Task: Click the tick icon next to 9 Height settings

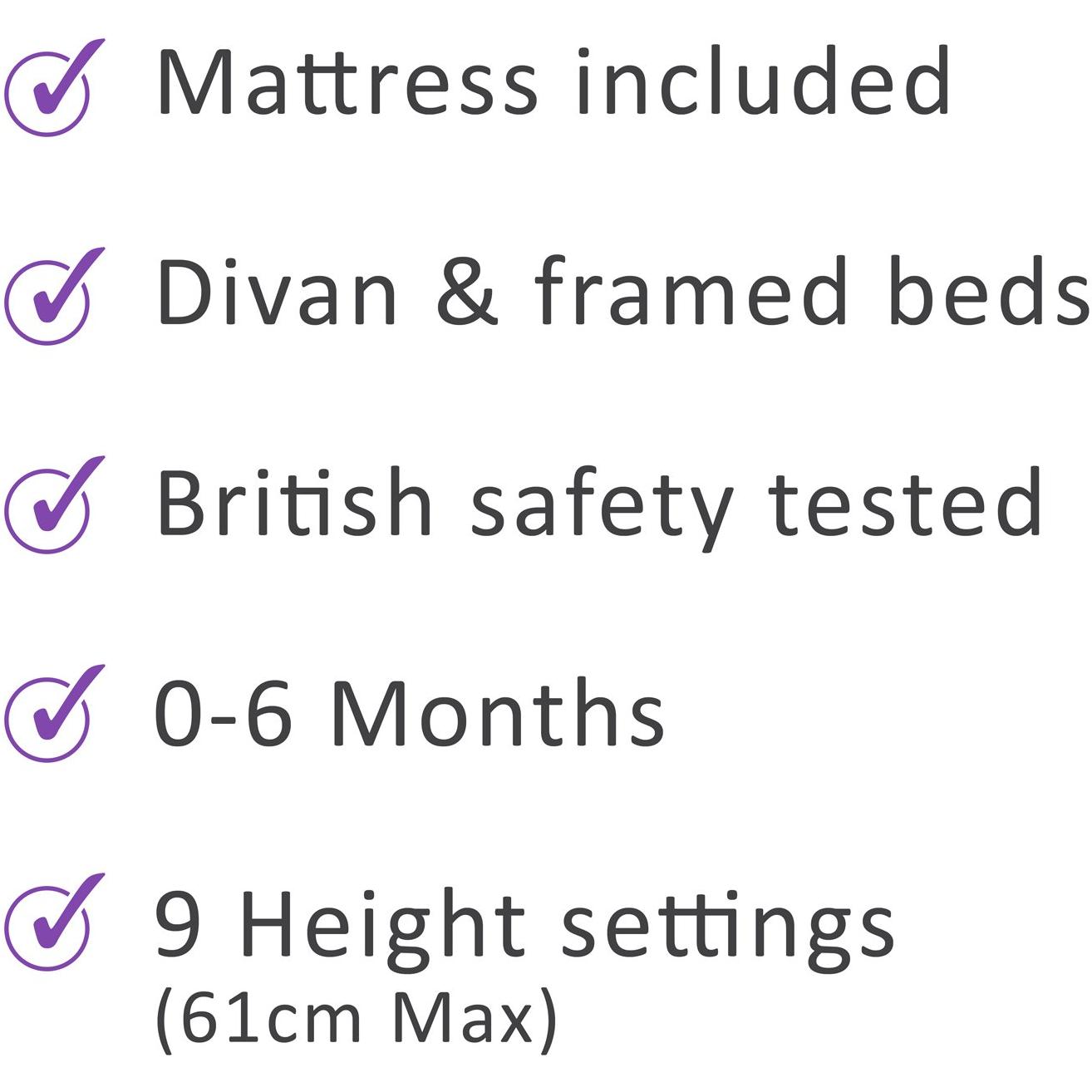Action: (48, 926)
